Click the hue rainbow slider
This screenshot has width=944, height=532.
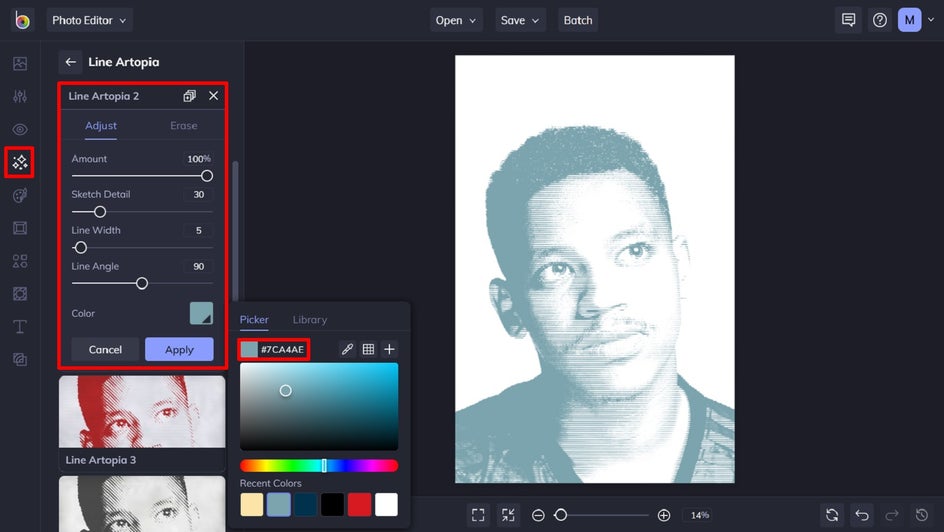coord(319,465)
